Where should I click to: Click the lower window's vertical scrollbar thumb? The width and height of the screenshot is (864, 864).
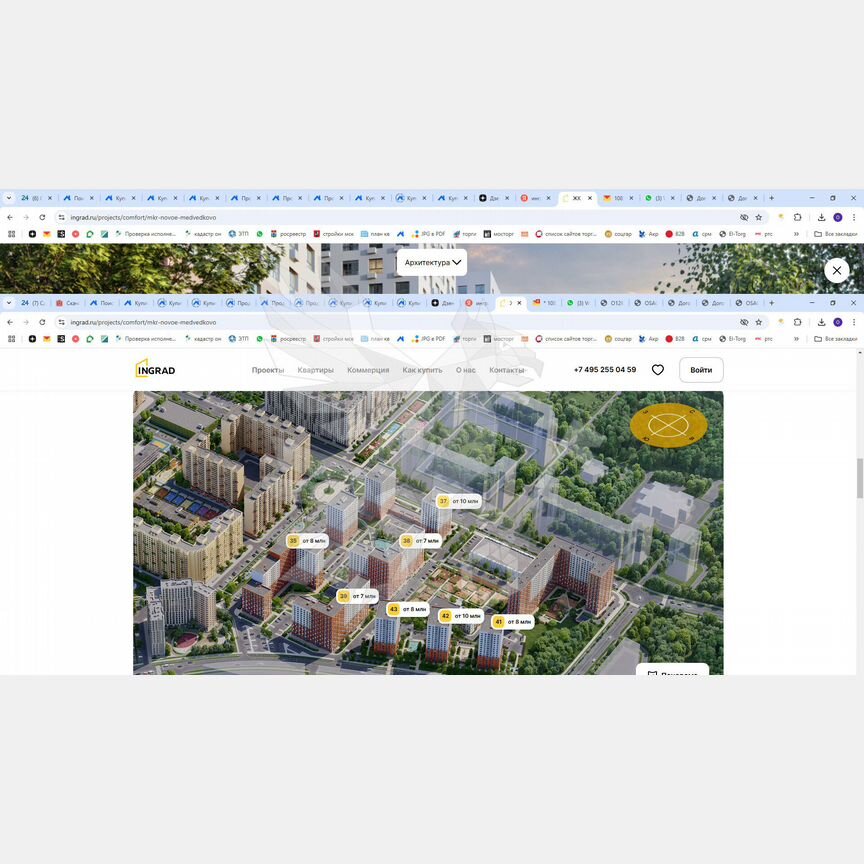point(859,478)
